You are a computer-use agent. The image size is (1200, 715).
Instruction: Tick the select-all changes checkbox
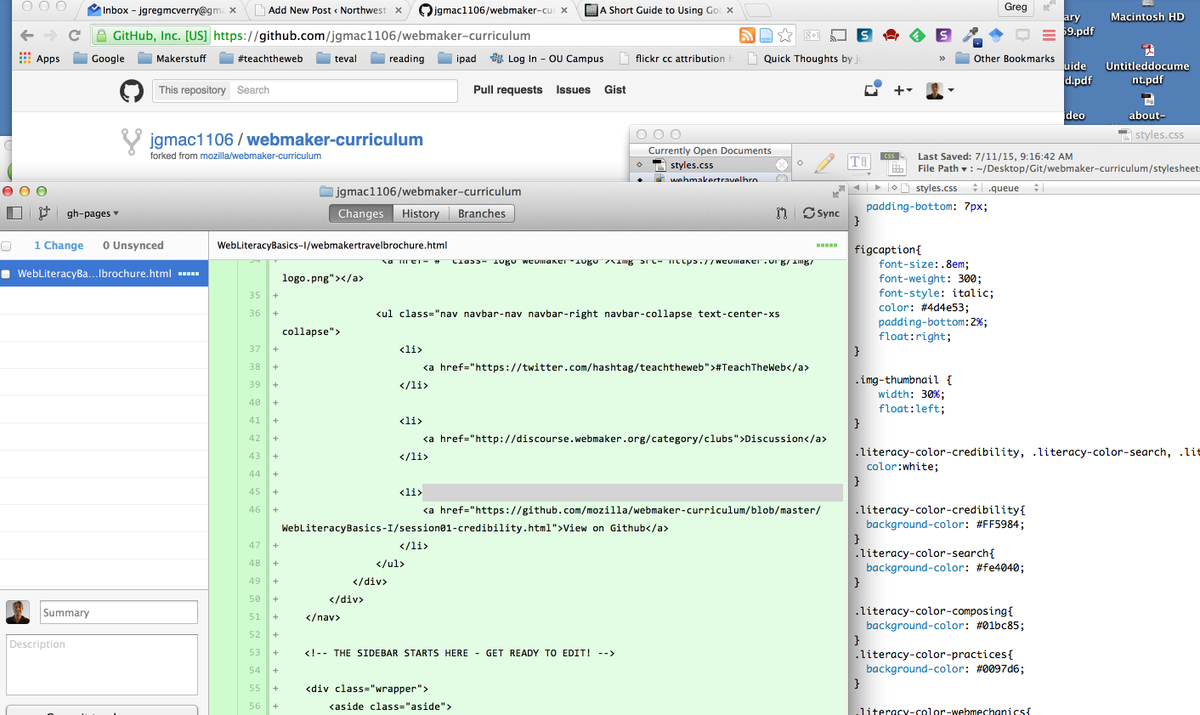(x=7, y=245)
